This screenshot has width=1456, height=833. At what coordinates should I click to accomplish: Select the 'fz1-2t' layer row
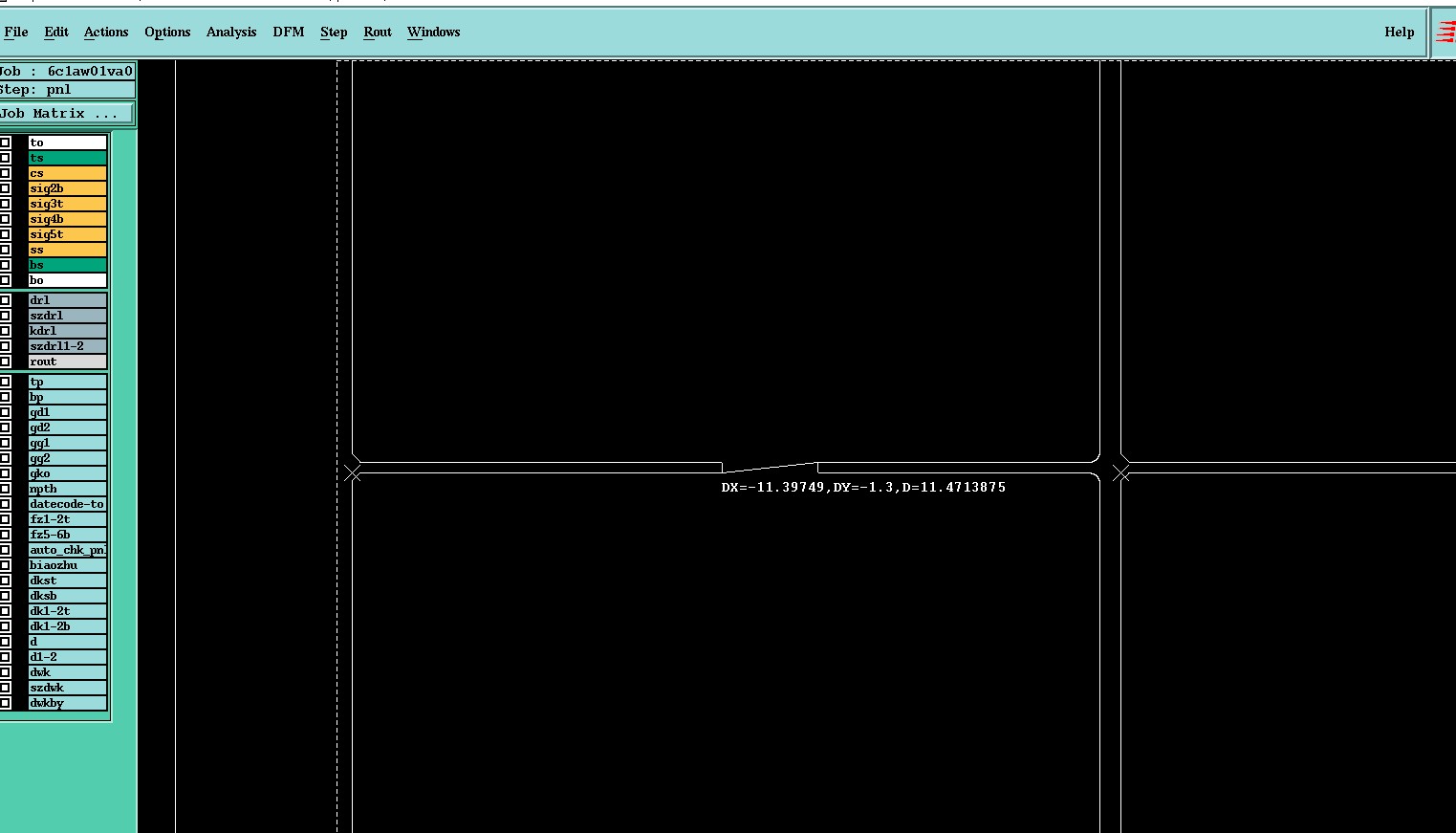67,519
